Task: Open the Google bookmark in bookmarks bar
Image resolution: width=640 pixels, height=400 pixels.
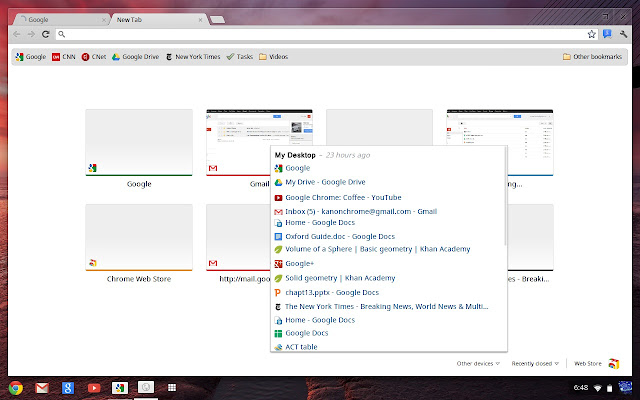Action: click(31, 57)
